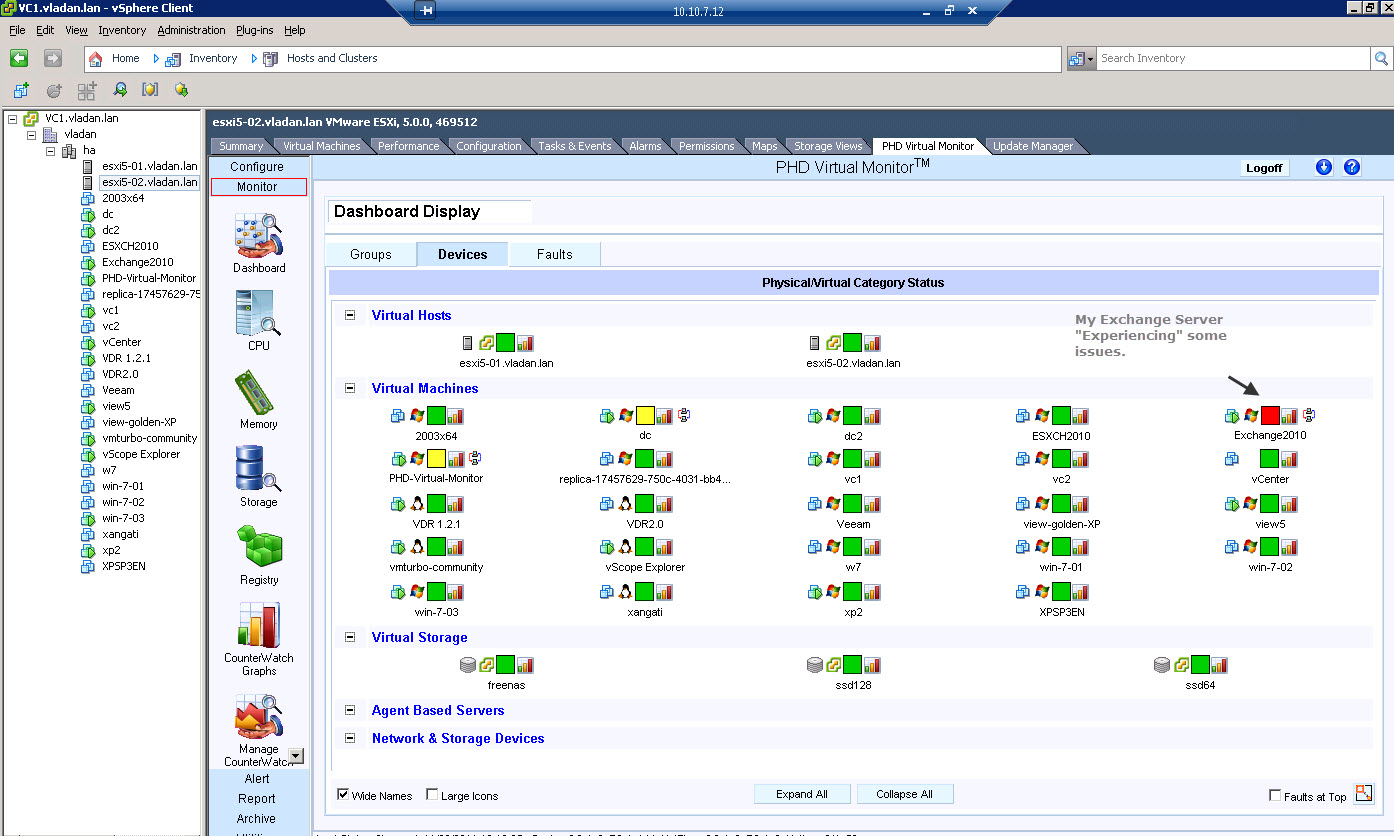Open the bar chart icon for ssd128
1394x836 pixels.
tap(872, 665)
